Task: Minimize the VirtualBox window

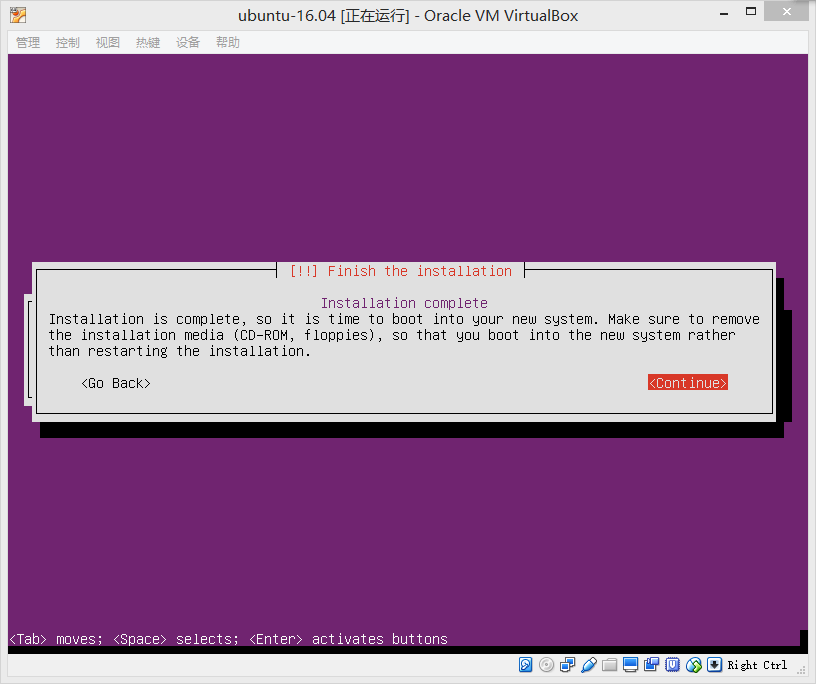Action: pos(723,12)
